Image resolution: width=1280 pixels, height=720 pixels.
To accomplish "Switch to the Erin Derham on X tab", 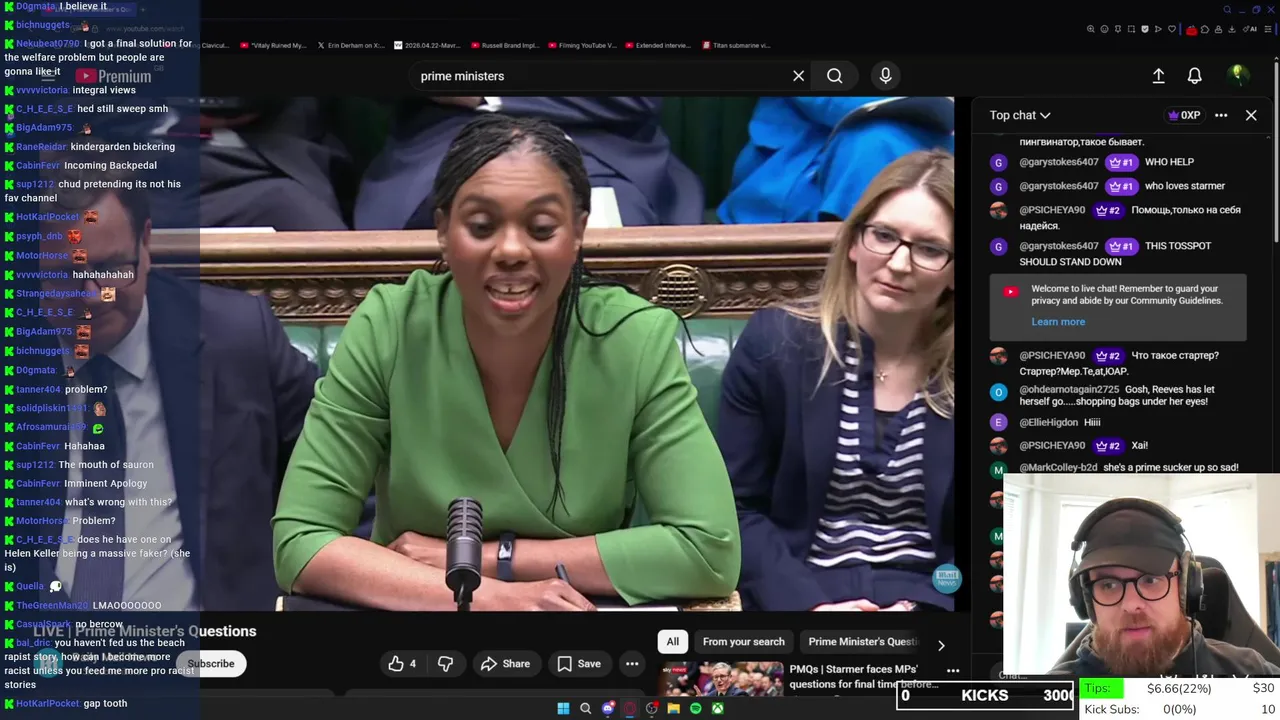I will click(x=351, y=45).
